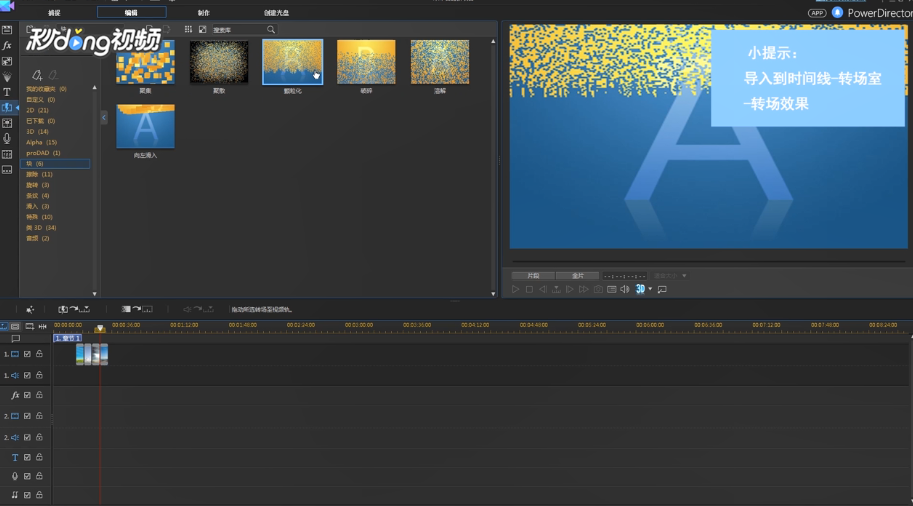Switch to the 捕提 (Capture) tab
The image size is (913, 506).
click(54, 13)
